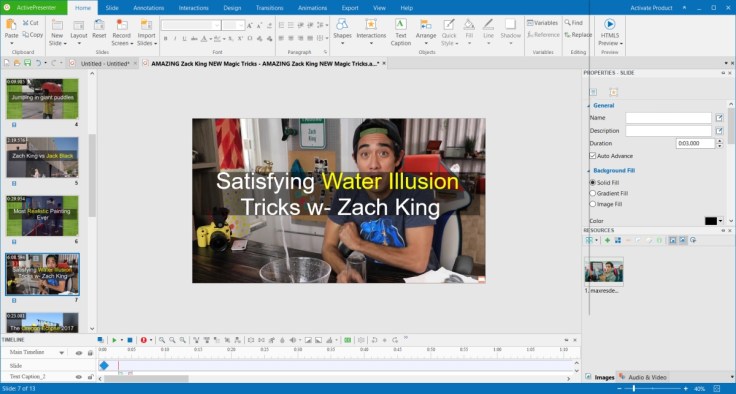
Task: Open the Animations ribbon tab
Action: [x=312, y=8]
